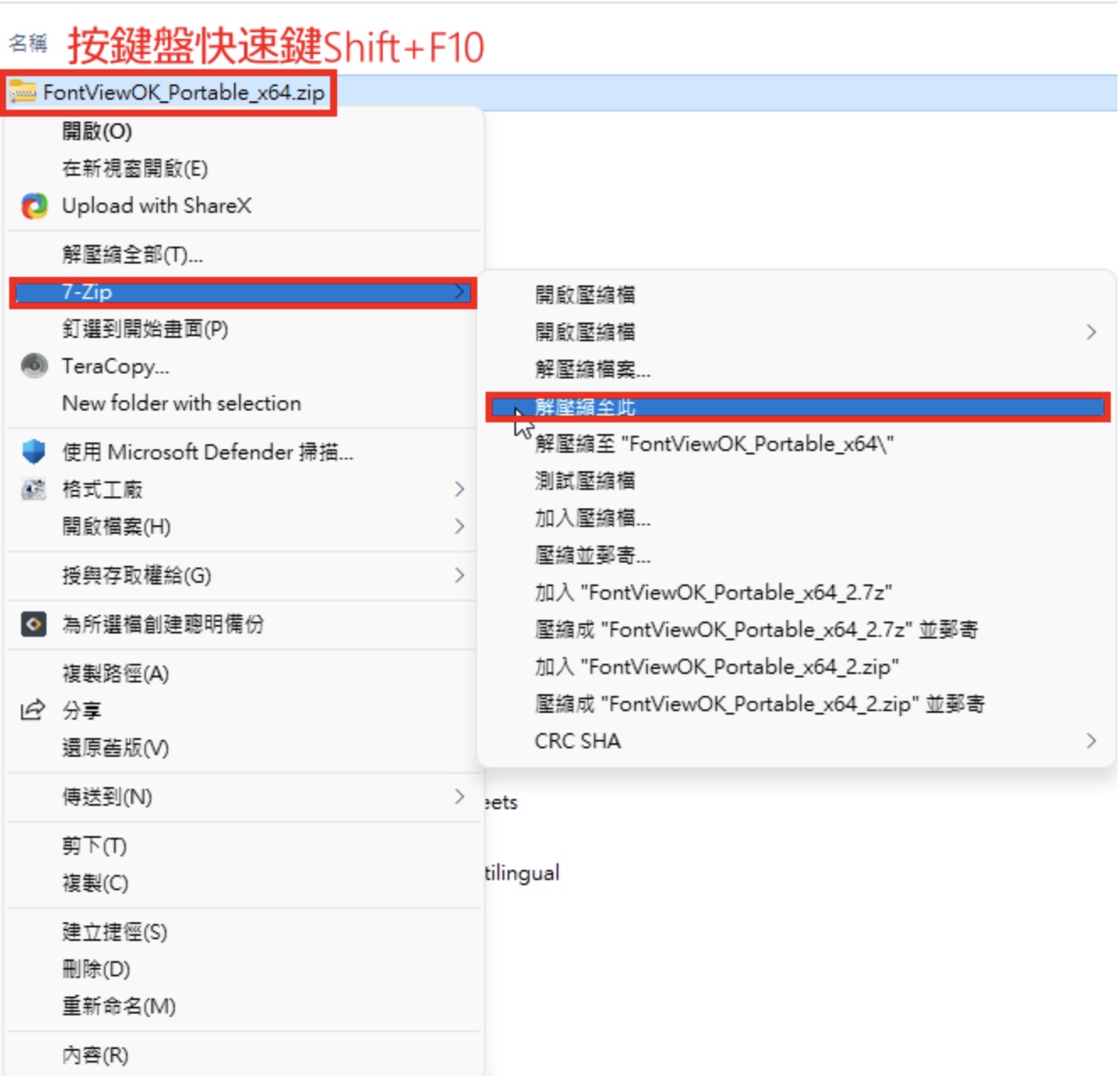Expand the 授與存取權給(G) submenu arrow

(459, 576)
